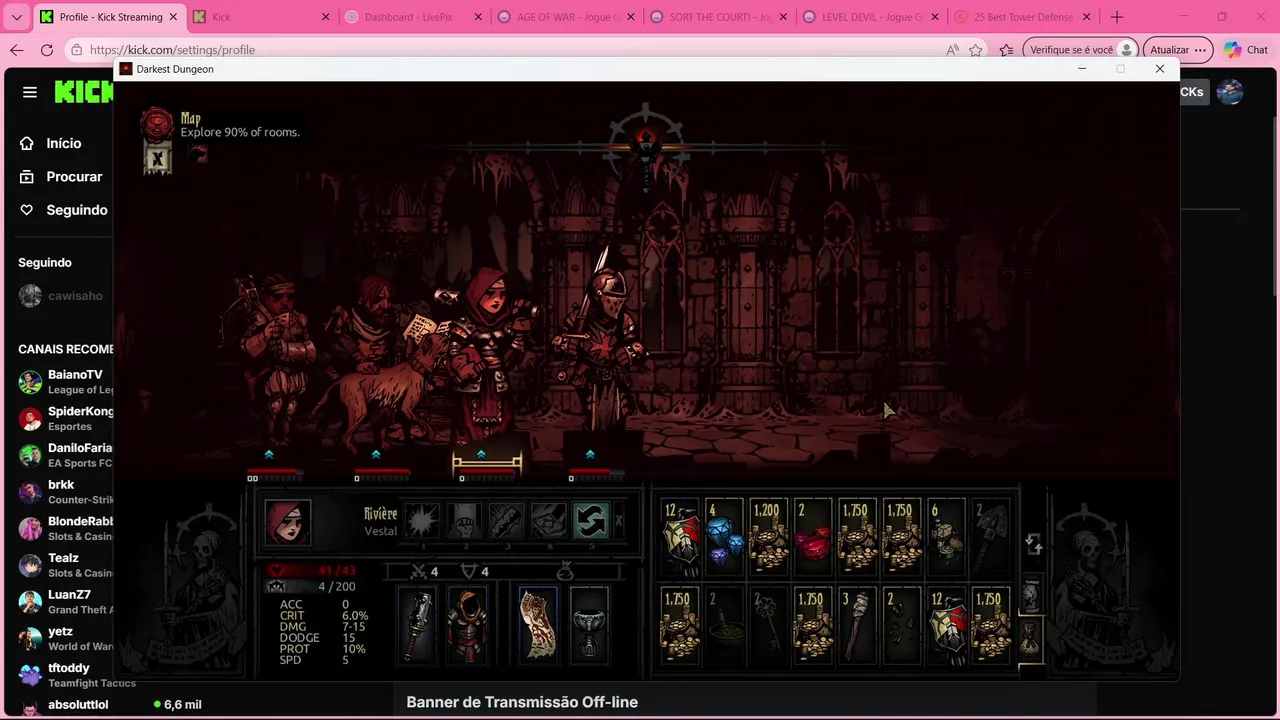1280x720 pixels.
Task: Click the Kick profile avatar
Action: click(x=1229, y=92)
